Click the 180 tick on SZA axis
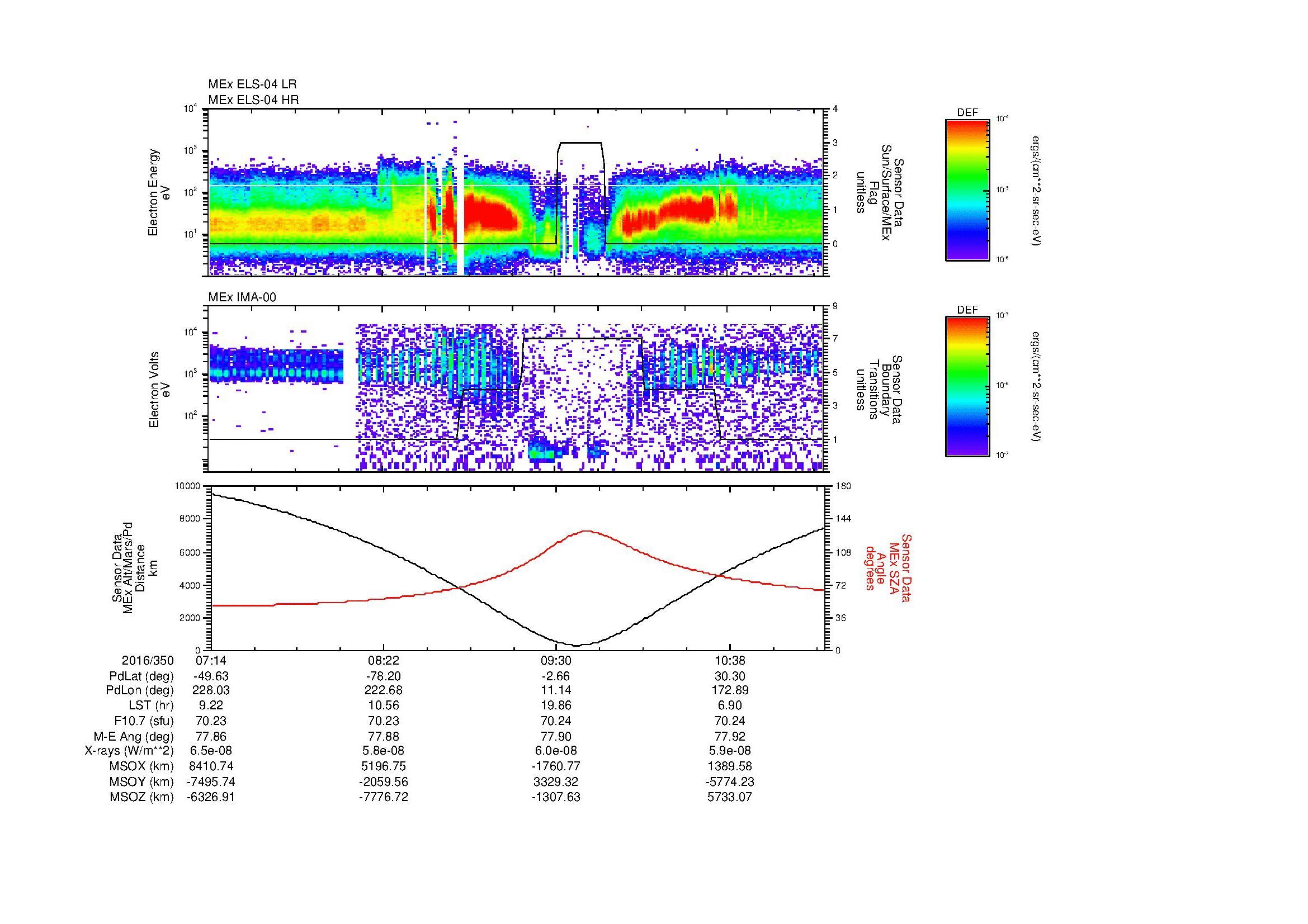The width and height of the screenshot is (1308, 924). point(843,486)
